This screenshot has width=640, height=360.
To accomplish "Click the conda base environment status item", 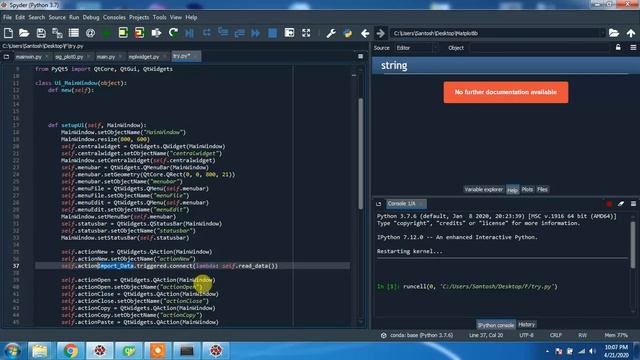I will (417, 335).
